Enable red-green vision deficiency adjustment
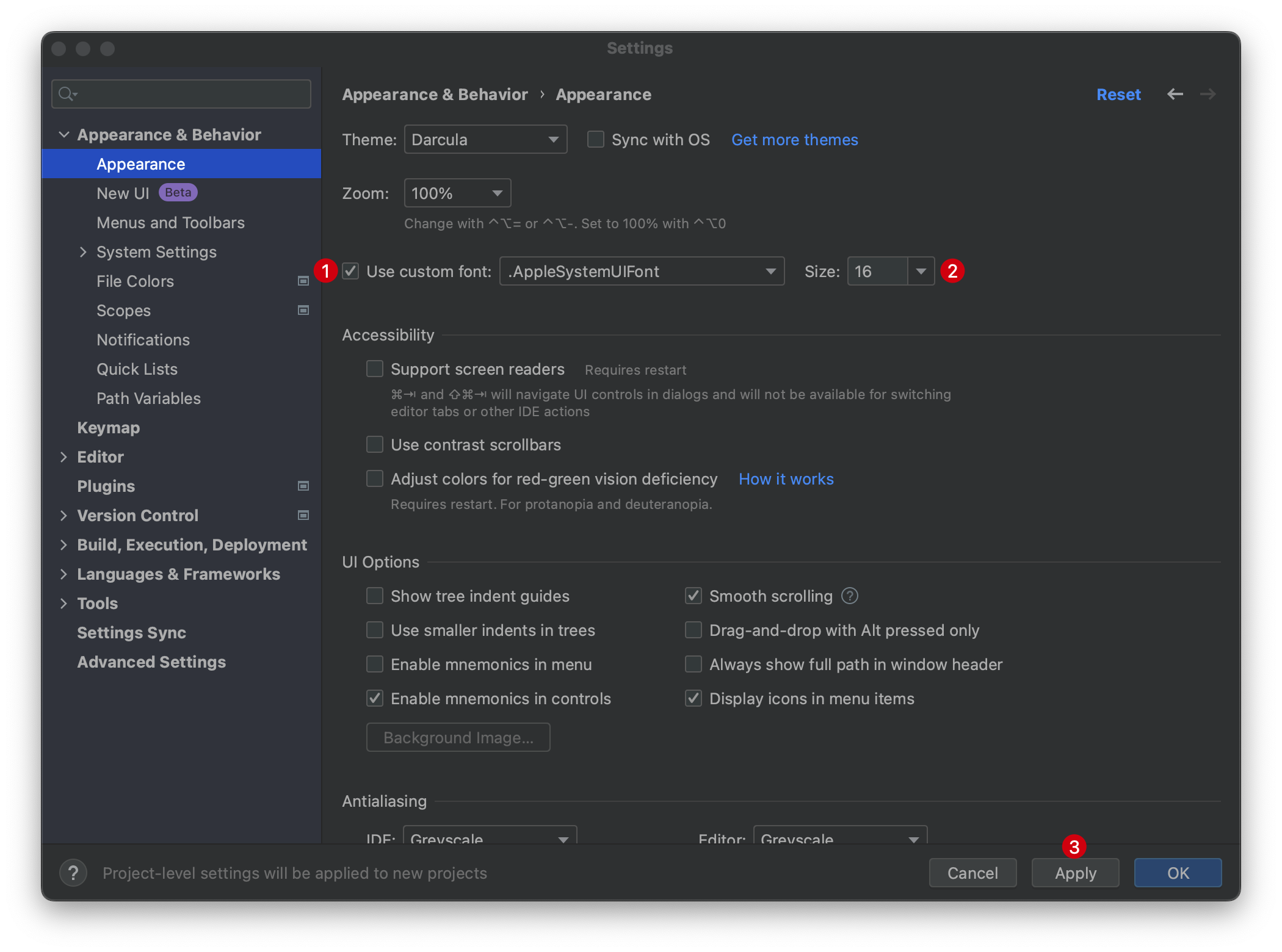The height and width of the screenshot is (952, 1282). click(375, 478)
